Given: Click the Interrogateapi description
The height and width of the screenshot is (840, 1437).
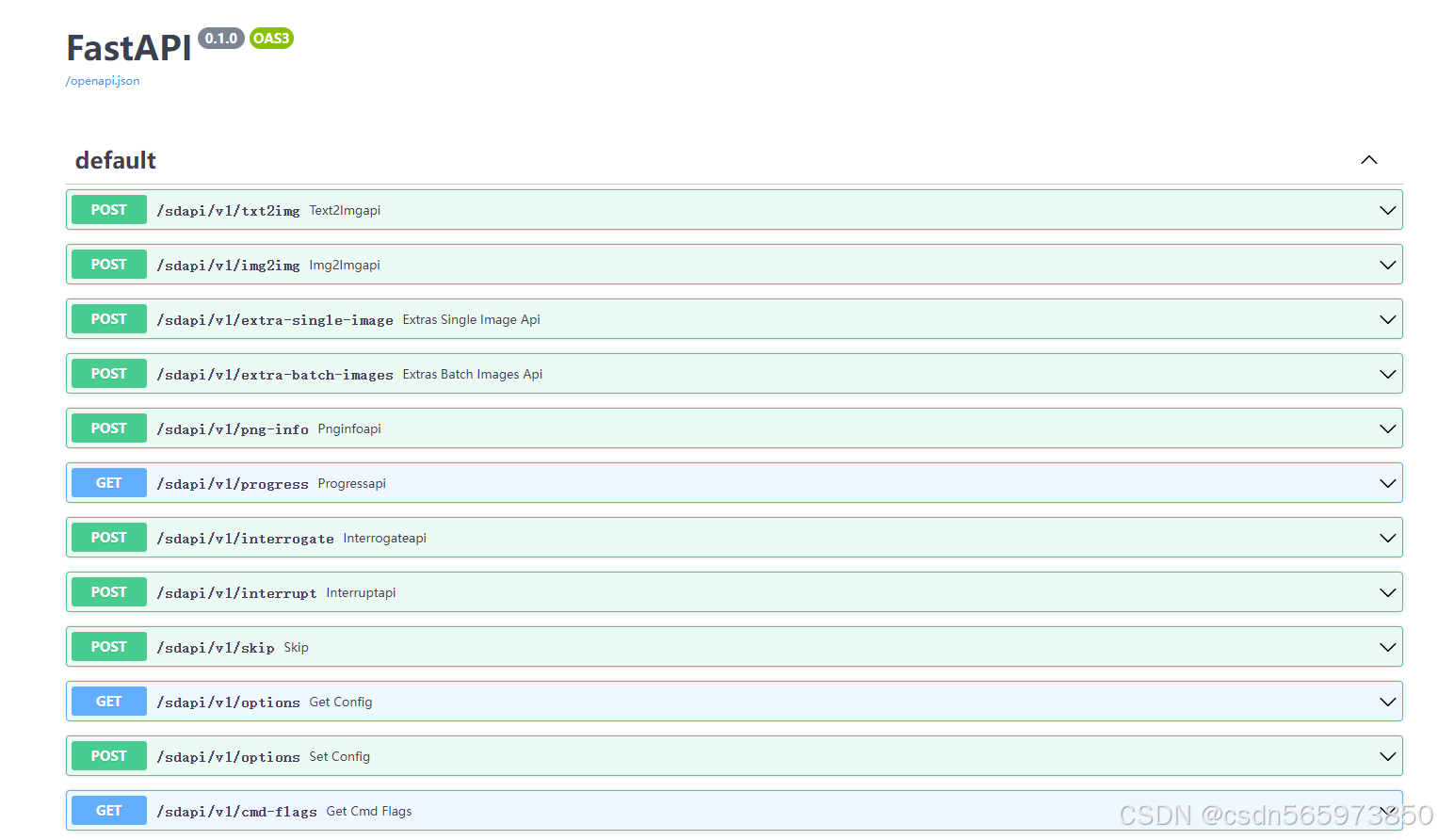Looking at the screenshot, I should point(385,538).
